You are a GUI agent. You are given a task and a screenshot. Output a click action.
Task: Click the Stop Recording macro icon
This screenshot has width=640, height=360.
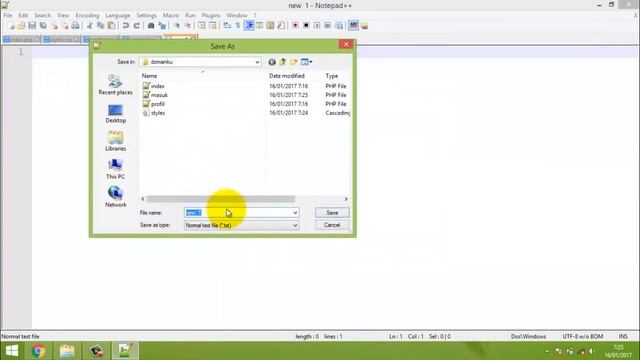[306, 26]
